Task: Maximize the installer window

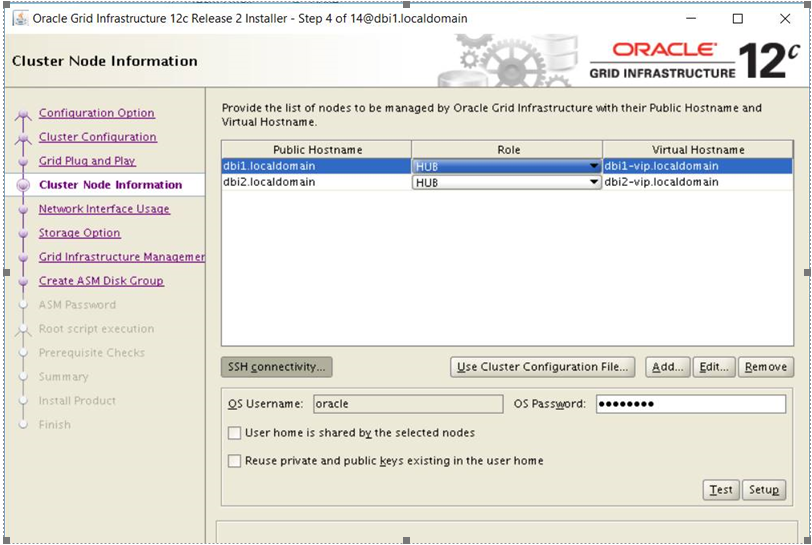Action: click(x=738, y=19)
